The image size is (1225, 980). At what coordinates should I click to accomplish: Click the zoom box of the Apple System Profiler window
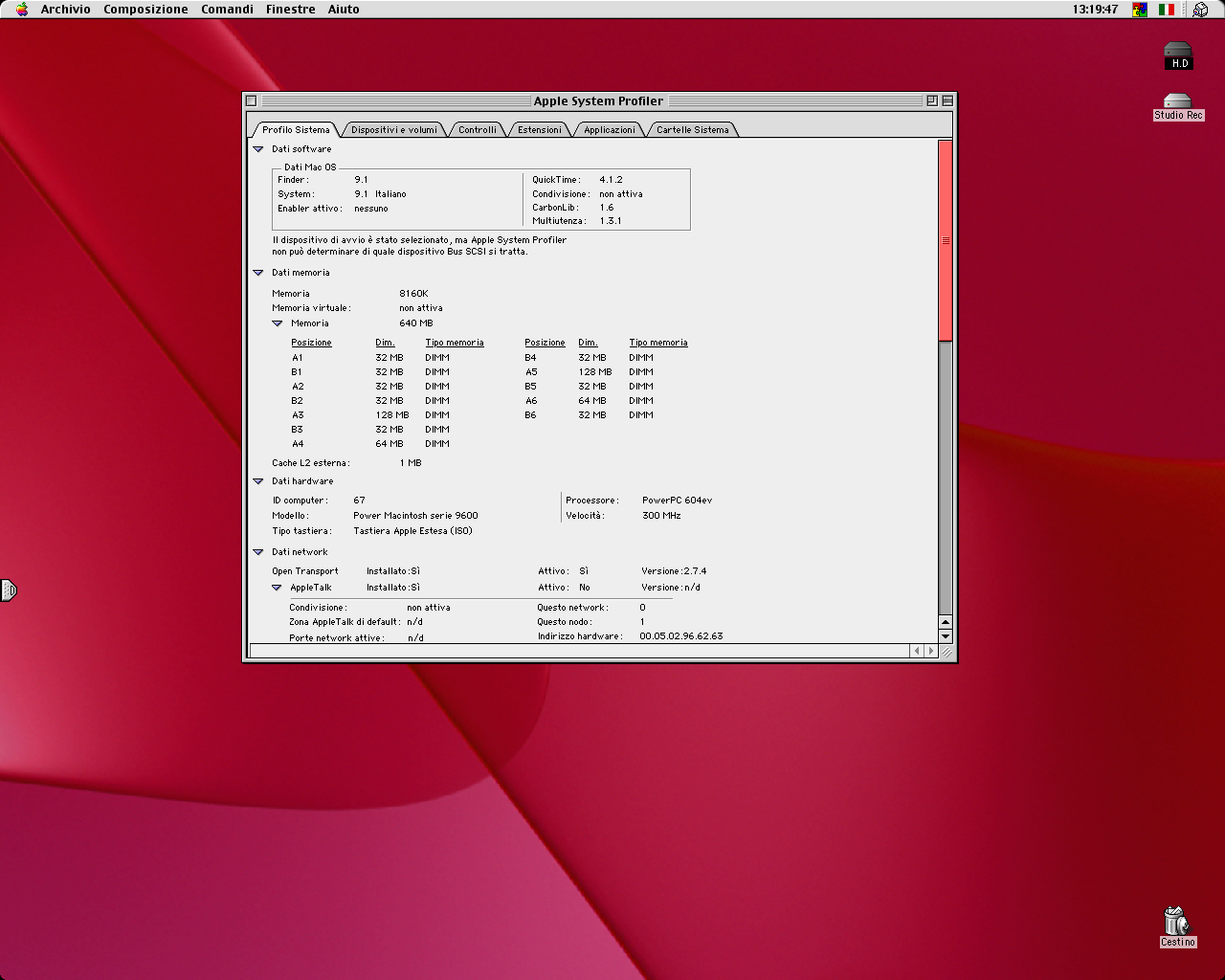(x=931, y=100)
